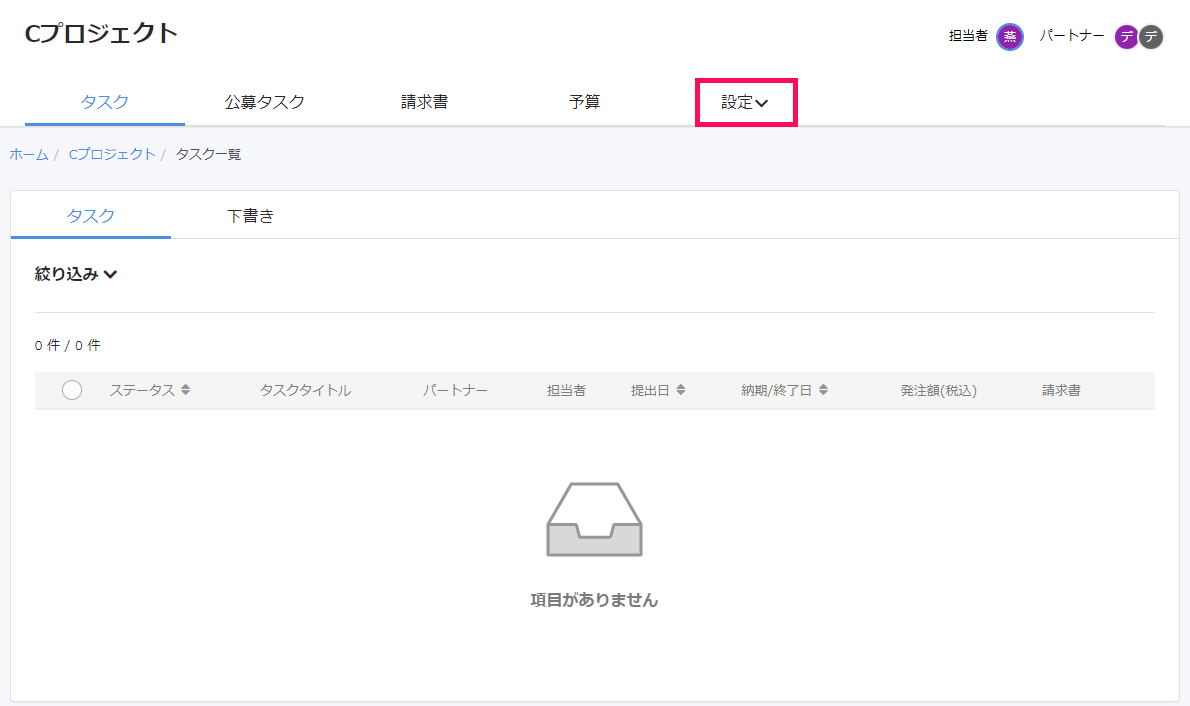Expand the 絞り込み filter section
Image resolution: width=1190 pixels, height=706 pixels.
(76, 274)
